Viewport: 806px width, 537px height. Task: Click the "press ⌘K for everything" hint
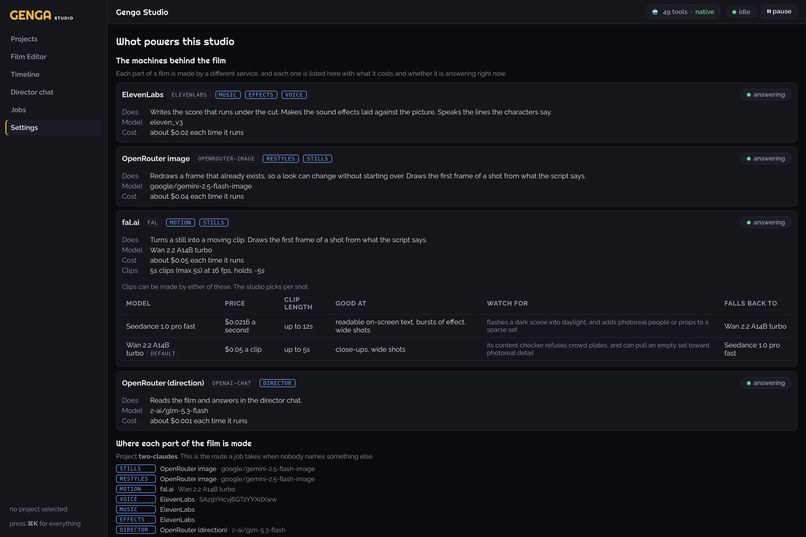(x=45, y=524)
